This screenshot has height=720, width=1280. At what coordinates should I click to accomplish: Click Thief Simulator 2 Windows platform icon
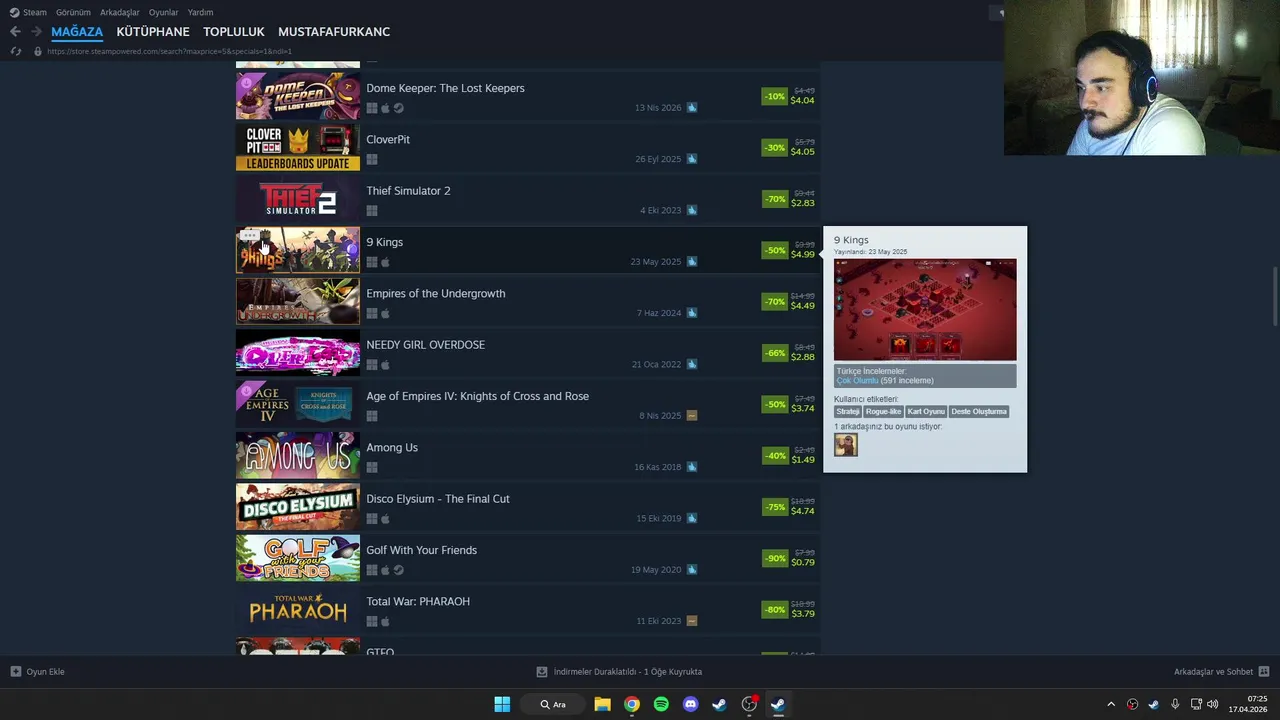[x=372, y=211]
